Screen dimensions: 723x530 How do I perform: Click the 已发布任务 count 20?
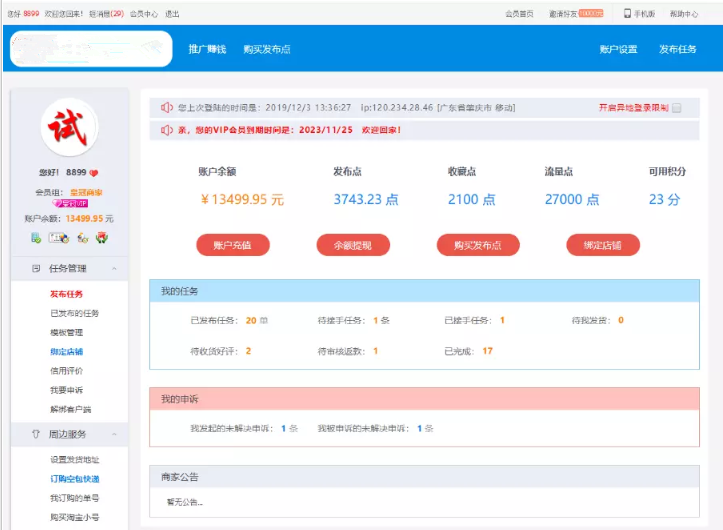pos(251,320)
